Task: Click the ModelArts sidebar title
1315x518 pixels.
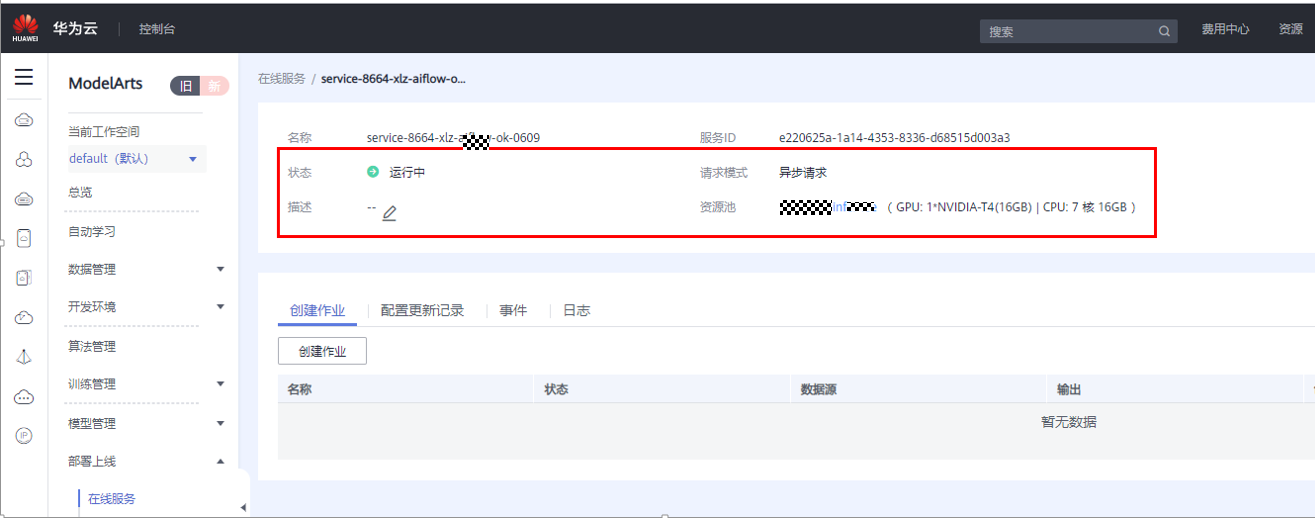Action: coord(106,83)
